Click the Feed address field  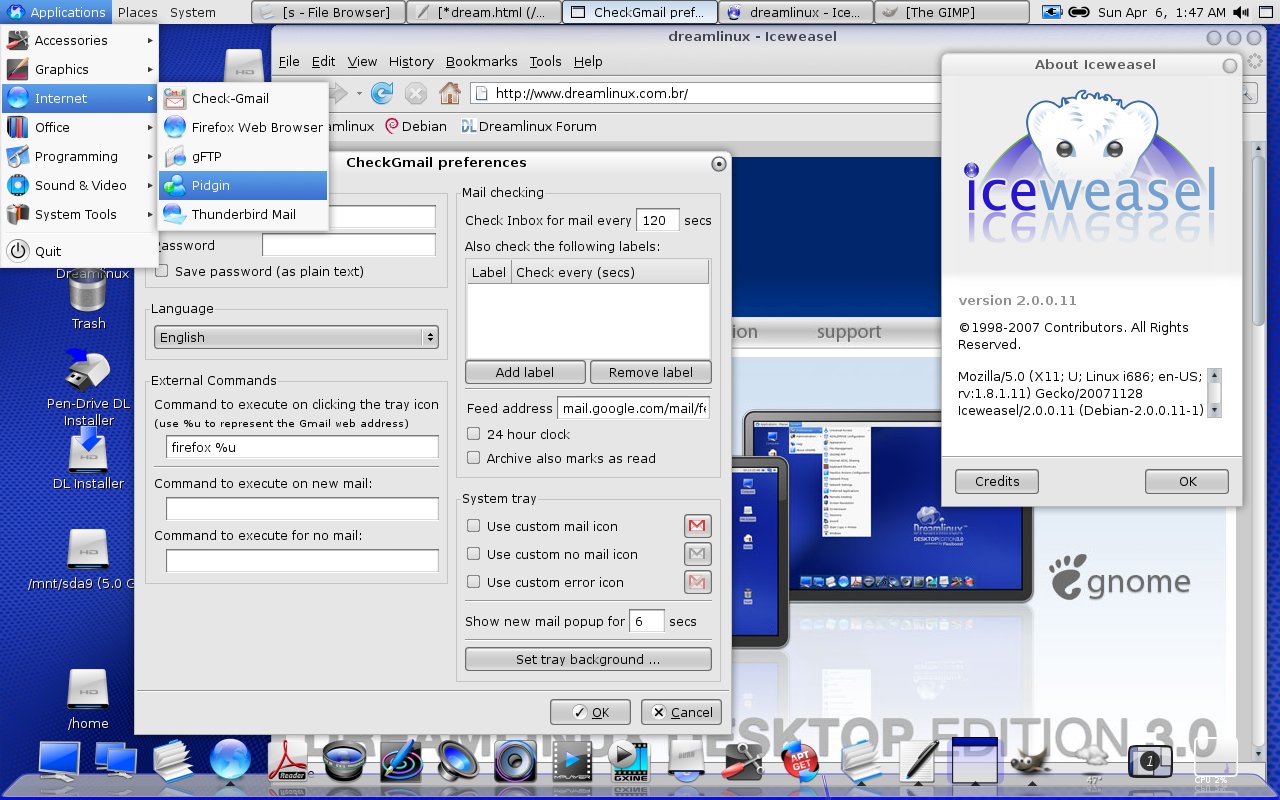click(634, 408)
